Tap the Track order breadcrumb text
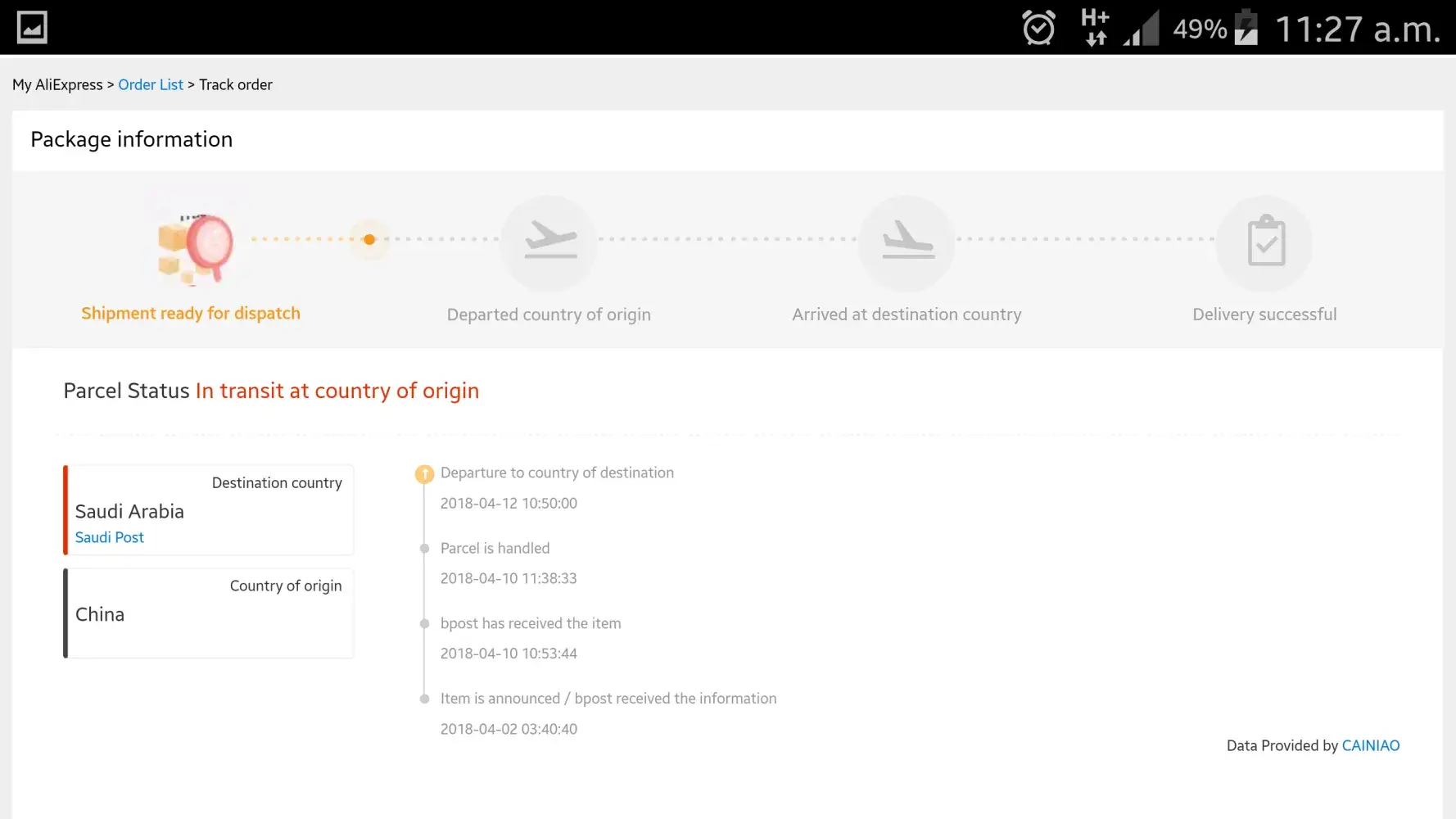 pyautogui.click(x=236, y=84)
